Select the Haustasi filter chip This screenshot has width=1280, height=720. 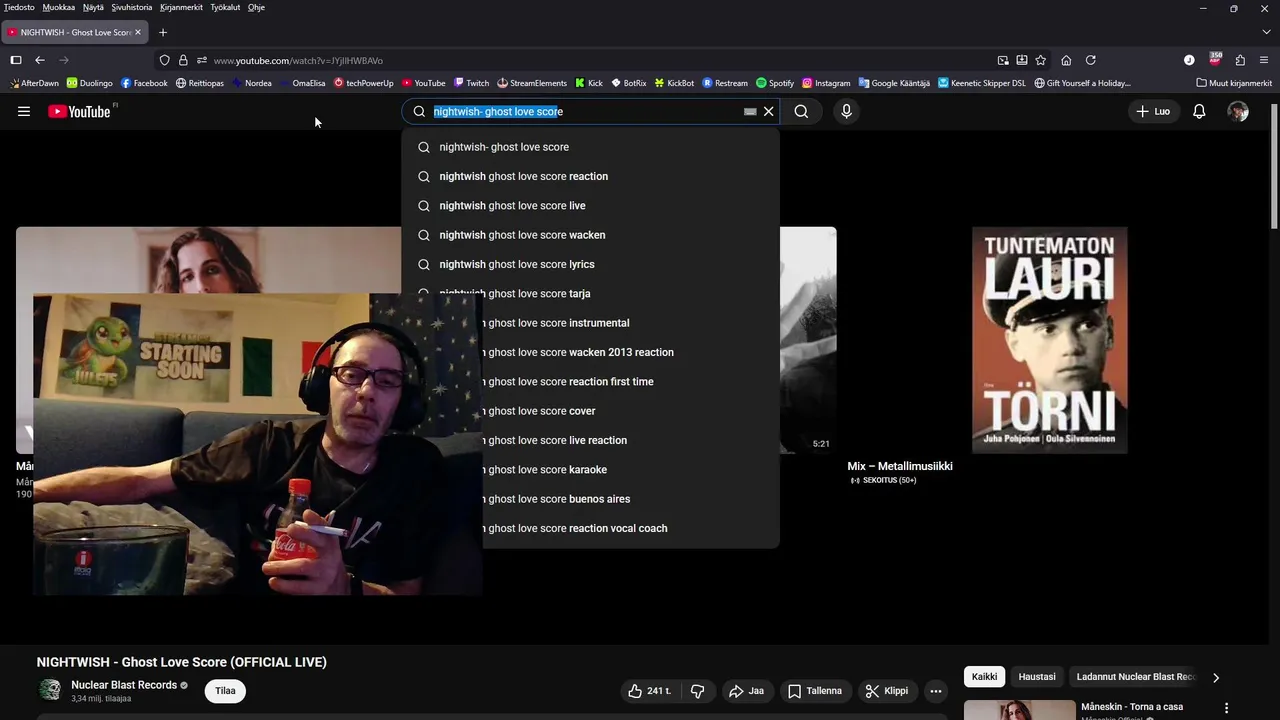click(1037, 677)
